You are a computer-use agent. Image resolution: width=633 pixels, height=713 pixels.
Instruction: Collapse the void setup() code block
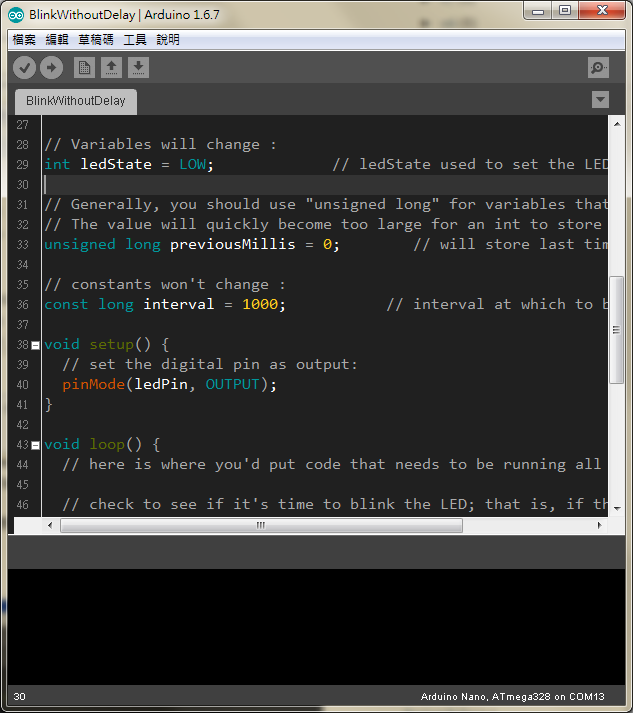coord(35,346)
